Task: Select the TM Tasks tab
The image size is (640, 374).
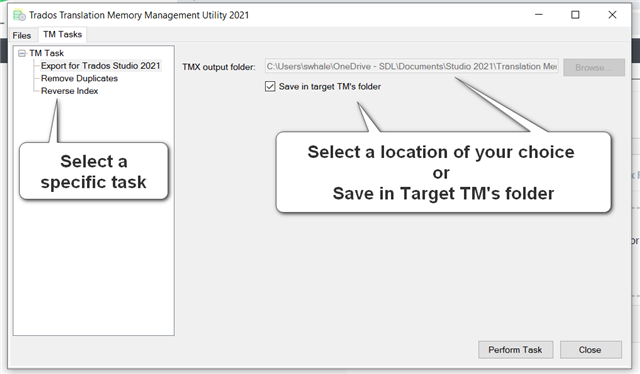Action: pyautogui.click(x=62, y=34)
